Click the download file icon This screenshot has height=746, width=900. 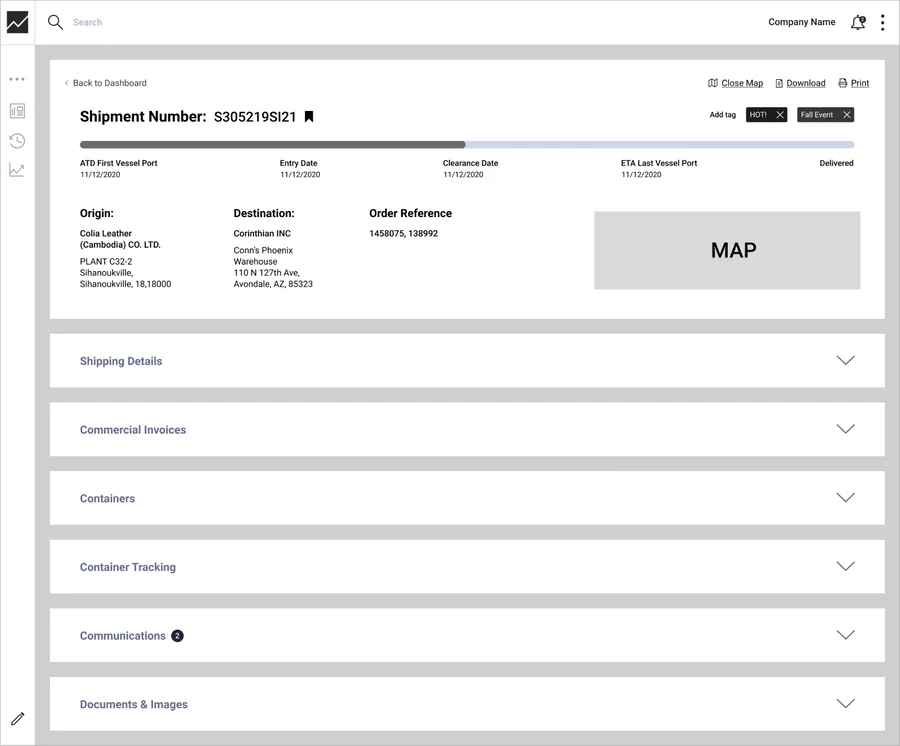(779, 84)
